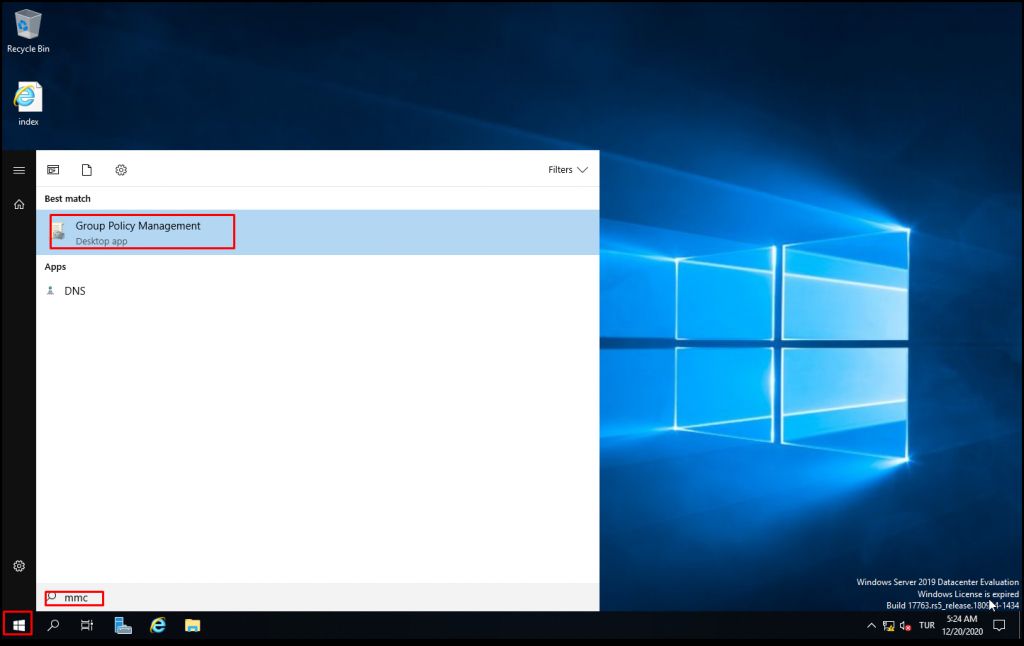Open the TUR language switcher
The image size is (1024, 646).
(x=926, y=625)
